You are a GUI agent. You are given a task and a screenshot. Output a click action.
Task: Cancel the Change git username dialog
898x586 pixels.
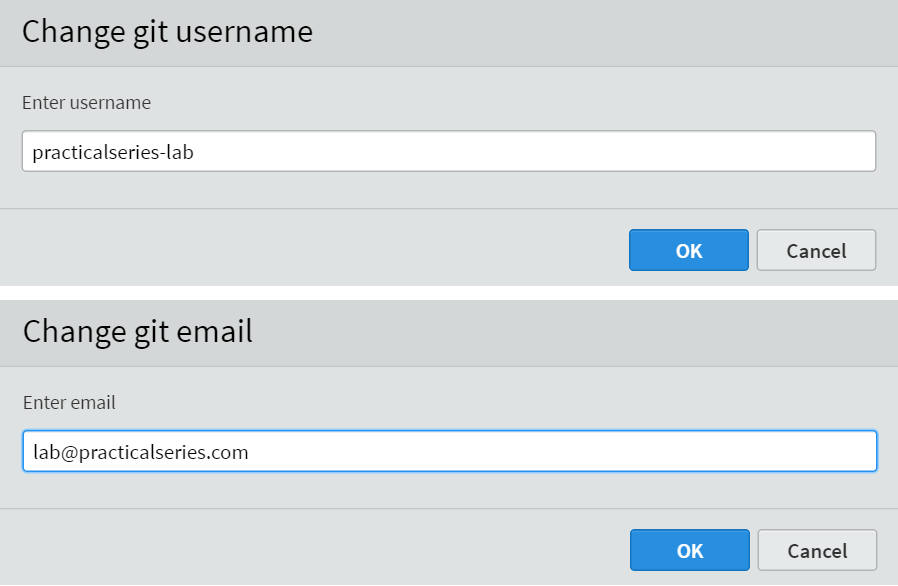point(816,250)
